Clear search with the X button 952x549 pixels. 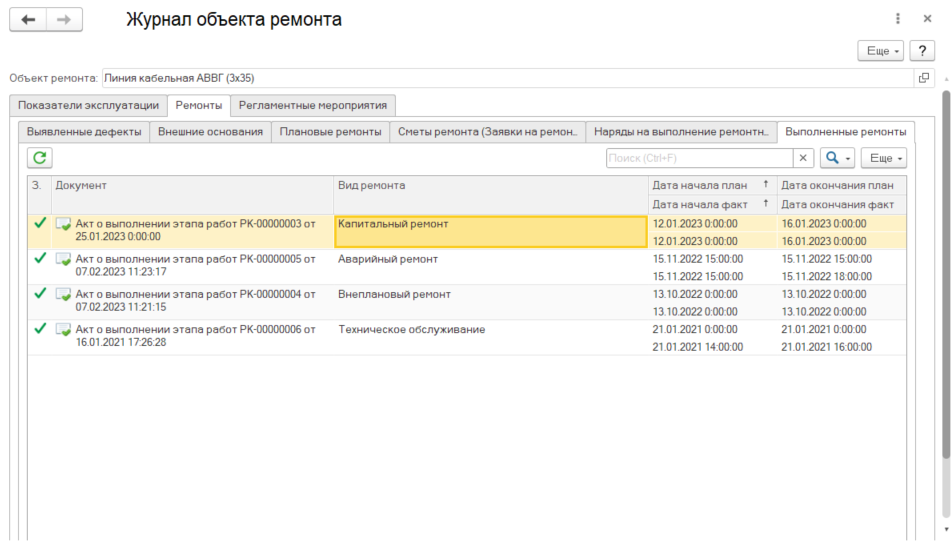[803, 158]
